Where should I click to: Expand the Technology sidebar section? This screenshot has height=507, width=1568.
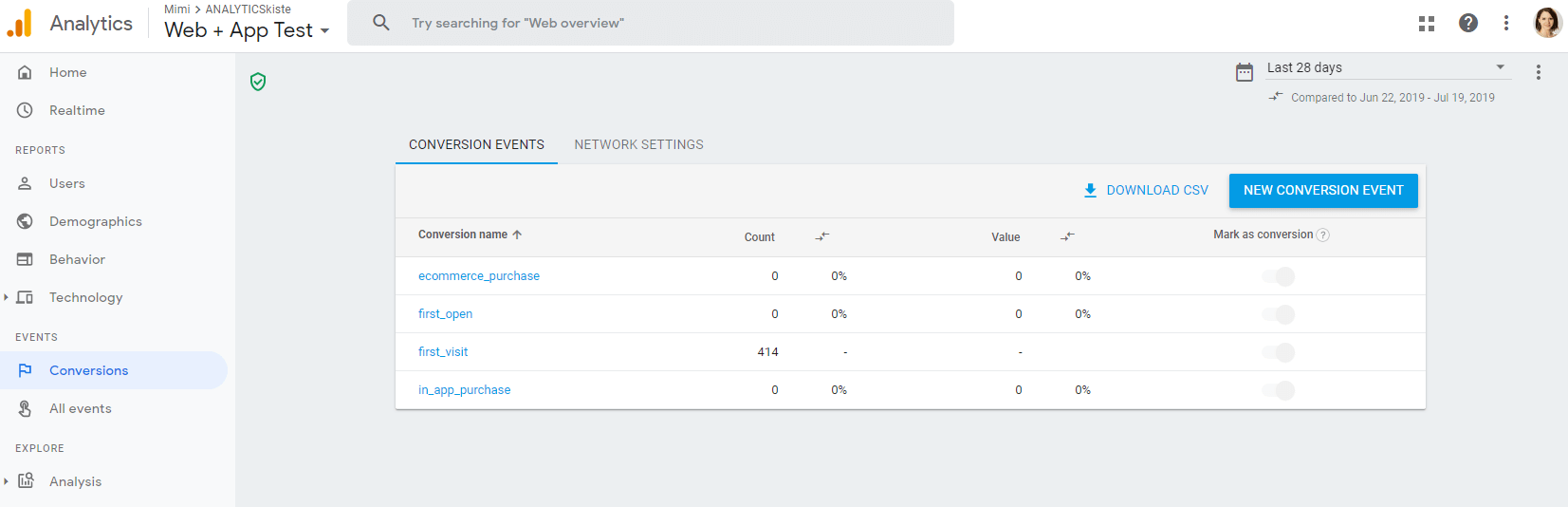tap(7, 297)
